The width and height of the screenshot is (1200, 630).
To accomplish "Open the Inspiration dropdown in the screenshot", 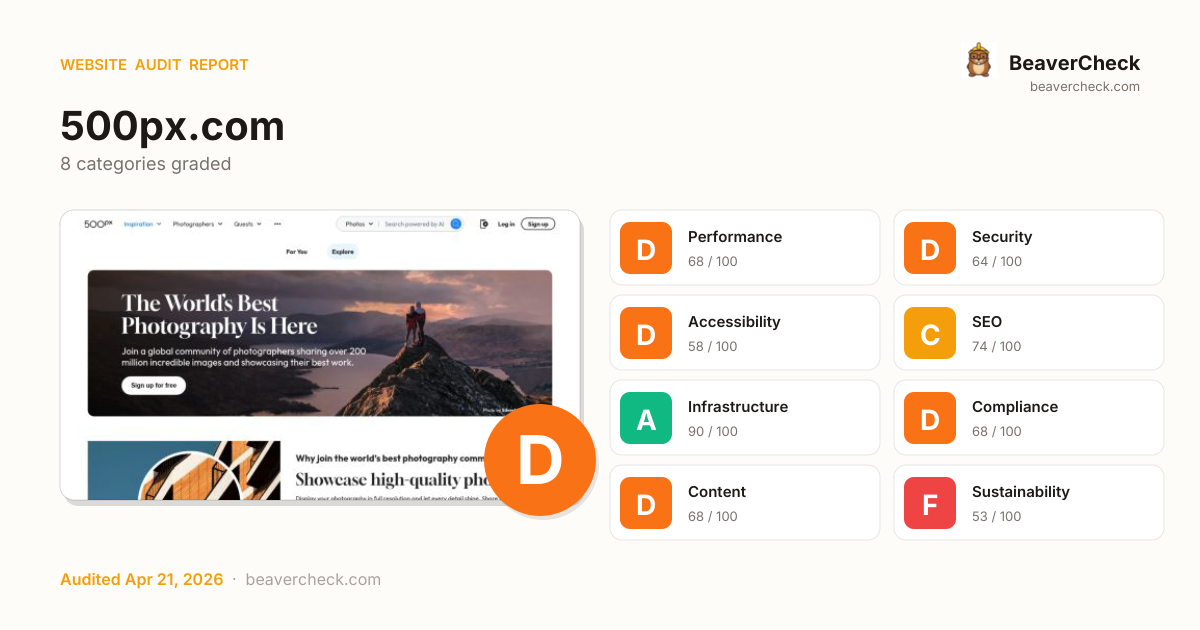I will 142,224.
